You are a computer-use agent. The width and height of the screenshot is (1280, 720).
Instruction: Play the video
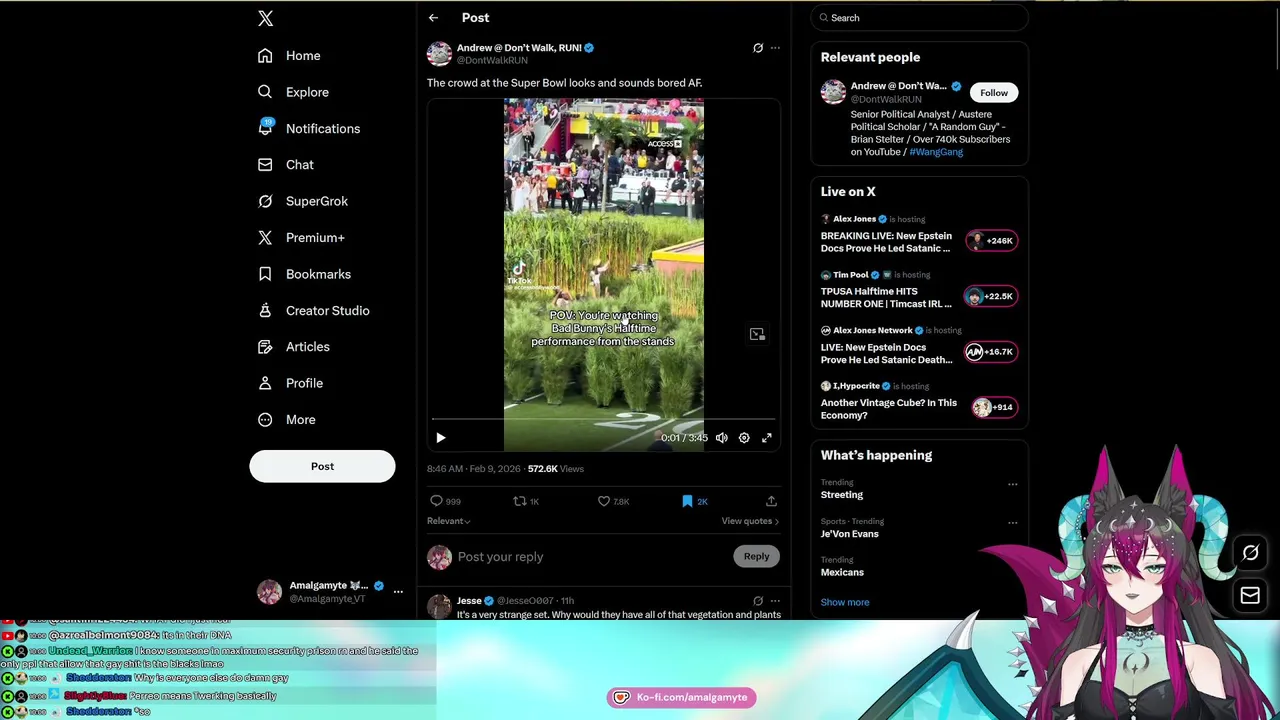click(x=441, y=438)
